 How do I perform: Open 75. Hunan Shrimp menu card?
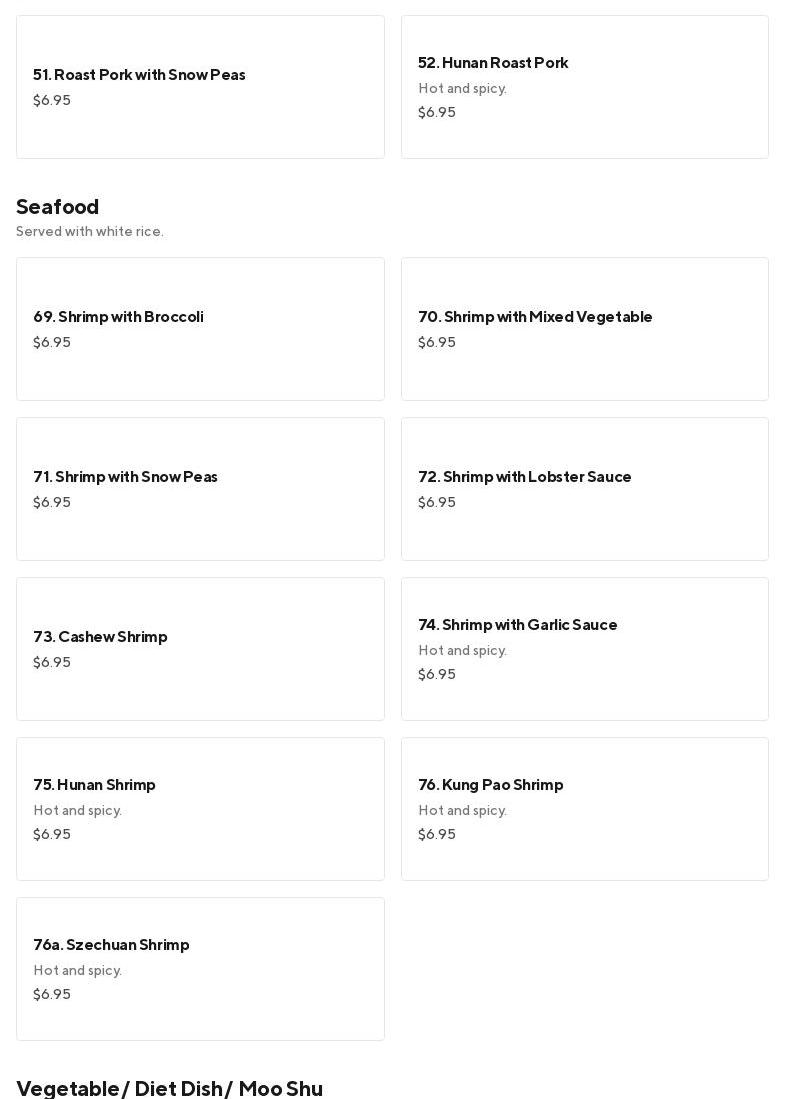point(200,809)
